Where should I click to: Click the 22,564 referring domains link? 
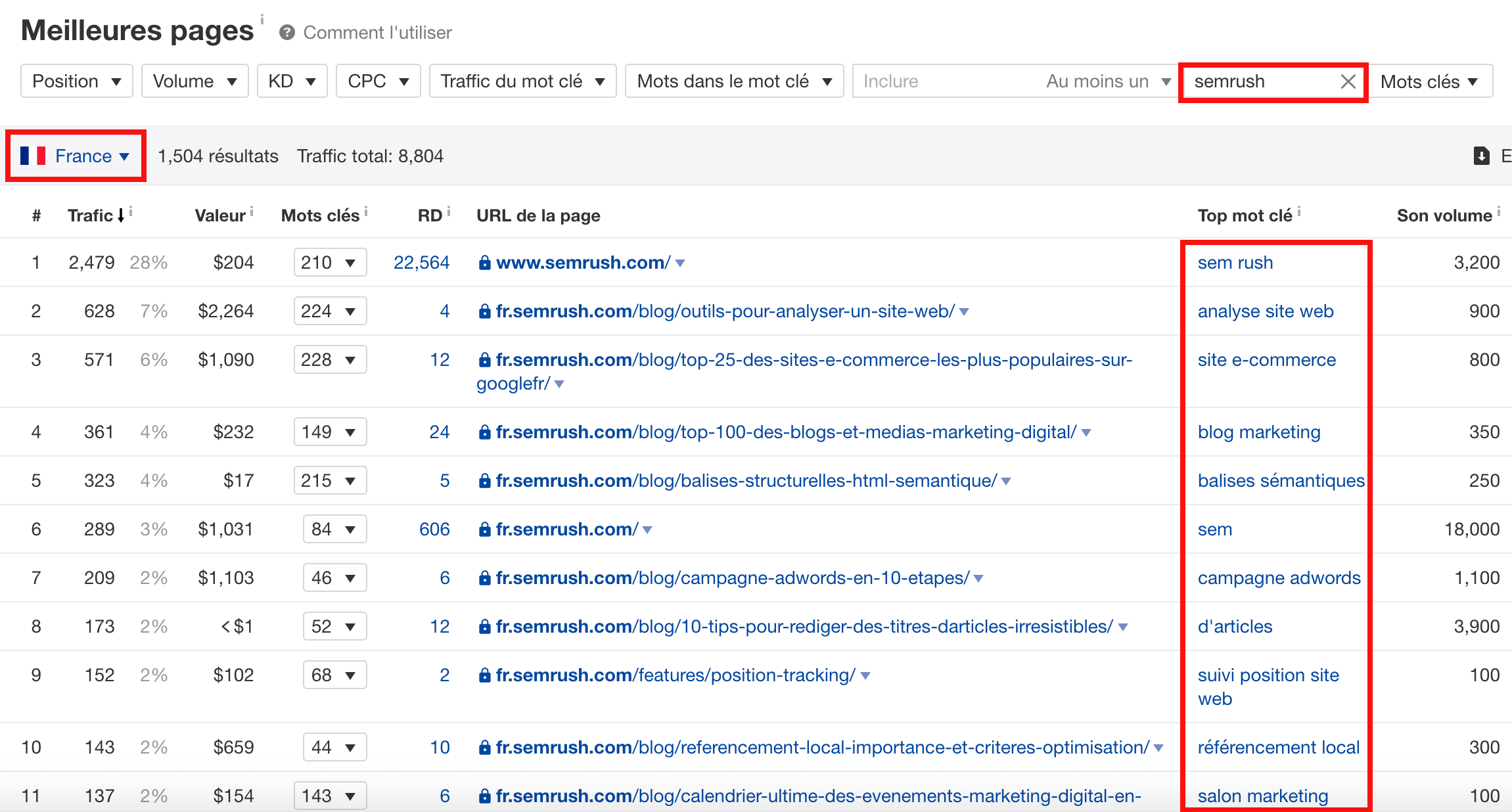click(421, 263)
